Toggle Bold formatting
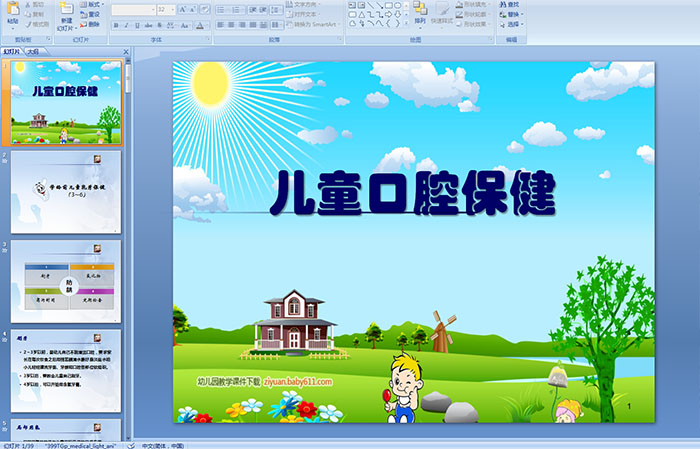Viewport: 700px width, 449px height. [x=116, y=25]
